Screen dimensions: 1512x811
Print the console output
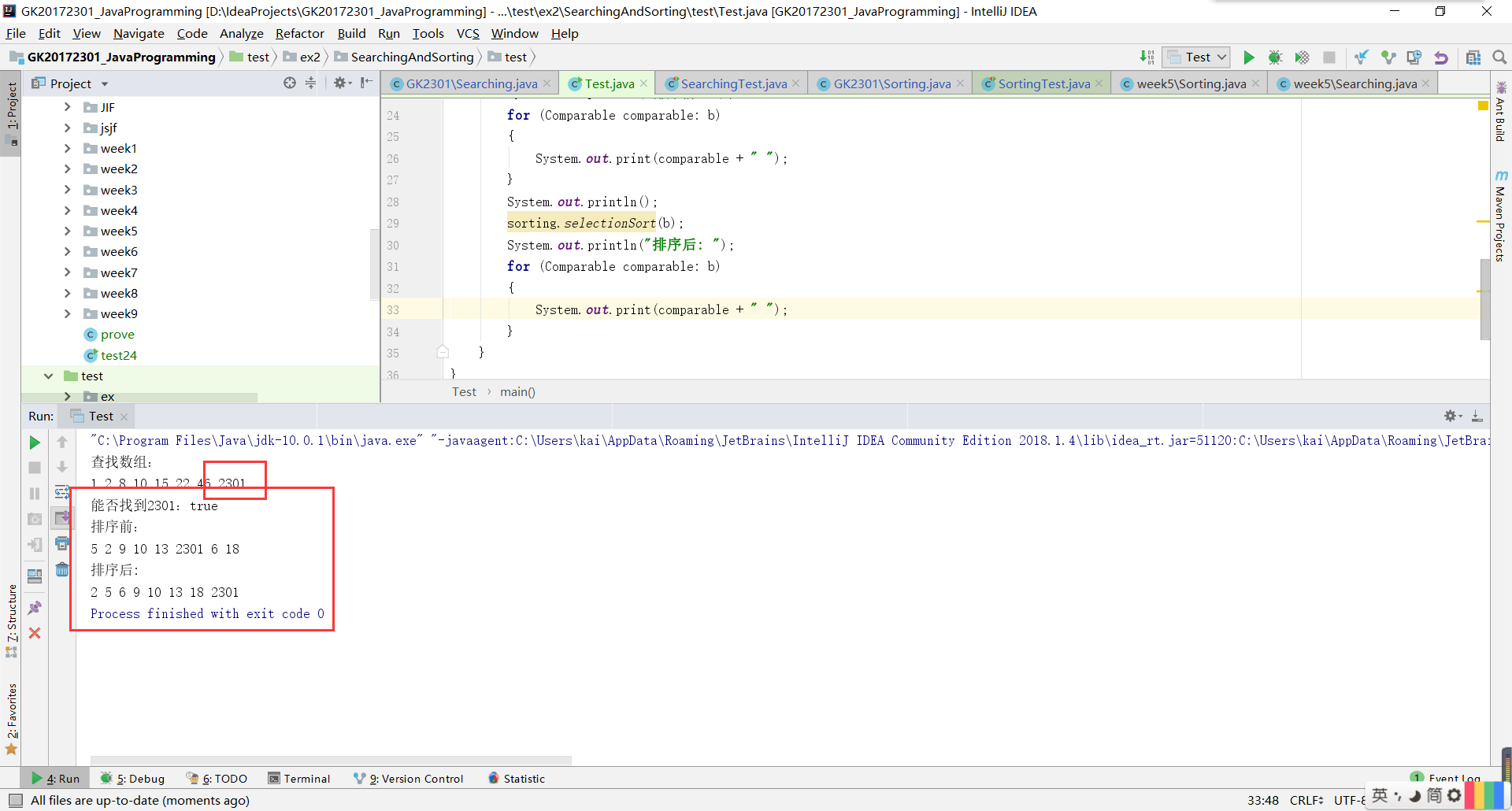click(62, 544)
